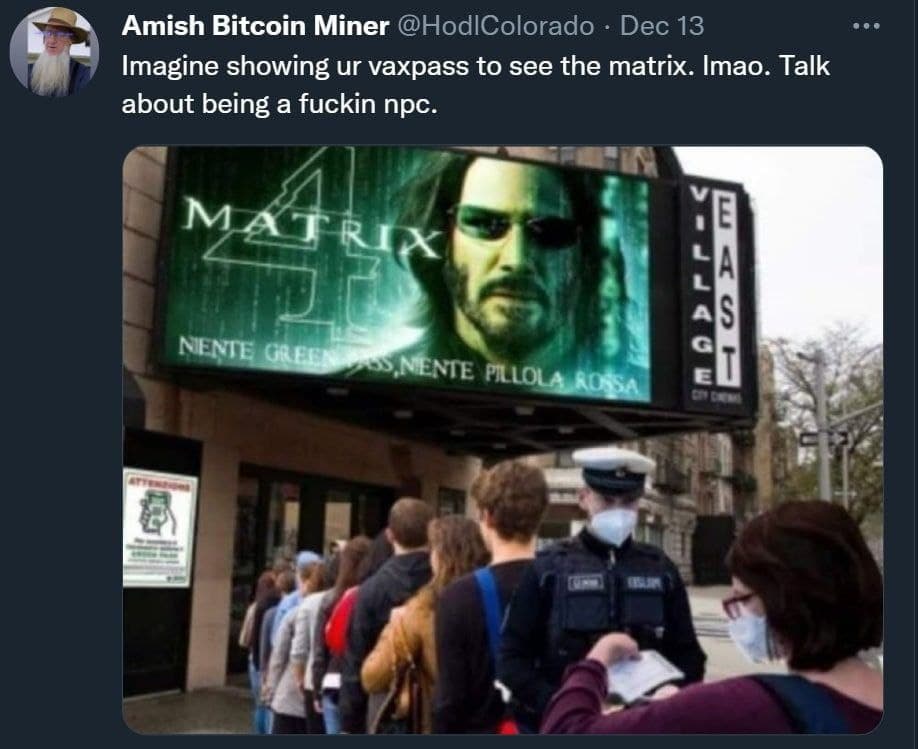
Task: Click the Amish Bitcoin Miner profile avatar
Action: (x=54, y=52)
